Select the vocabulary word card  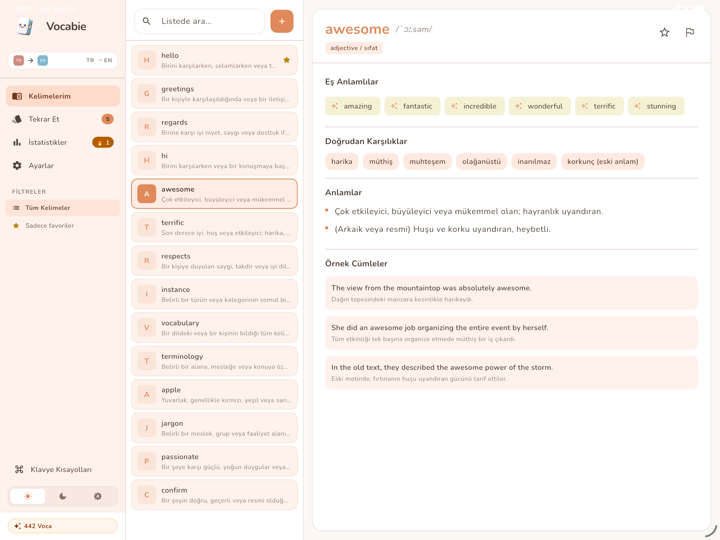click(x=214, y=327)
